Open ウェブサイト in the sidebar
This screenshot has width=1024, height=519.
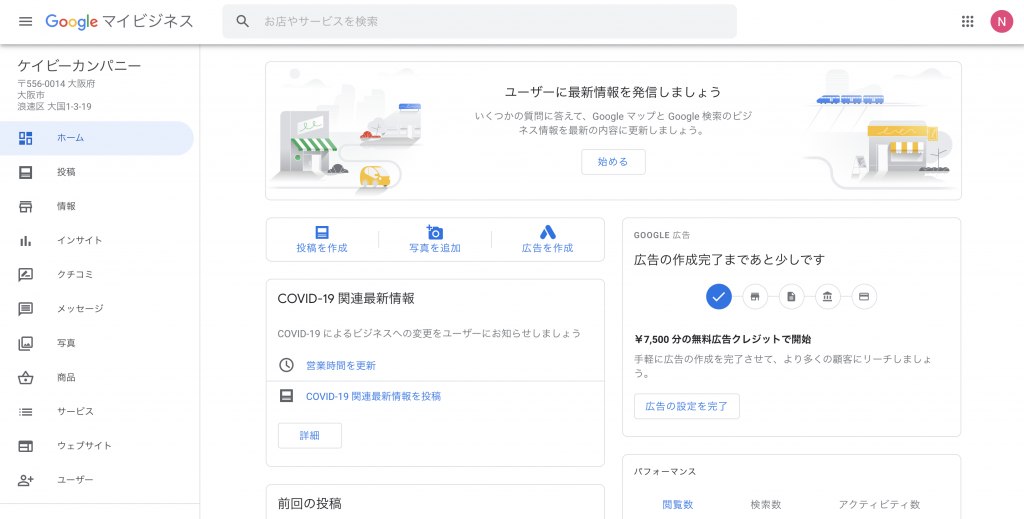(x=97, y=446)
